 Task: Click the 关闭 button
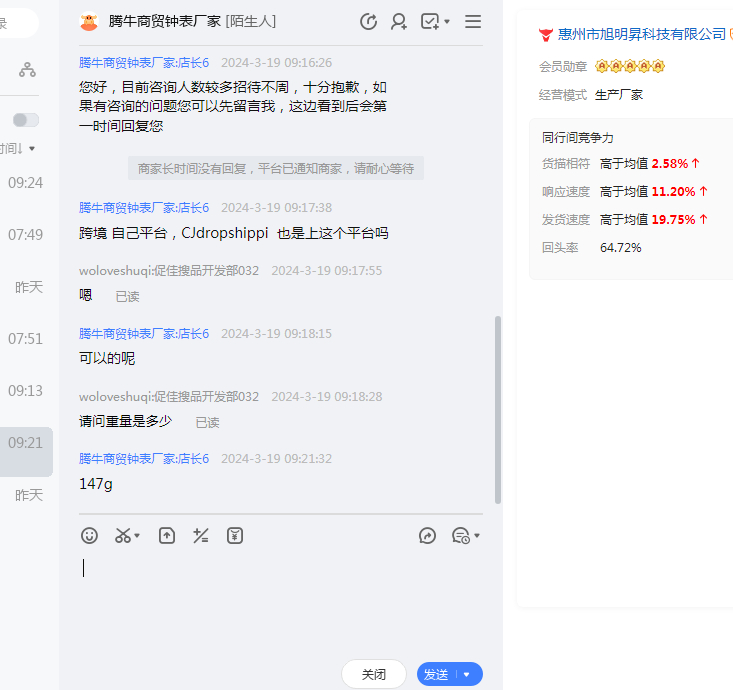tap(374, 674)
